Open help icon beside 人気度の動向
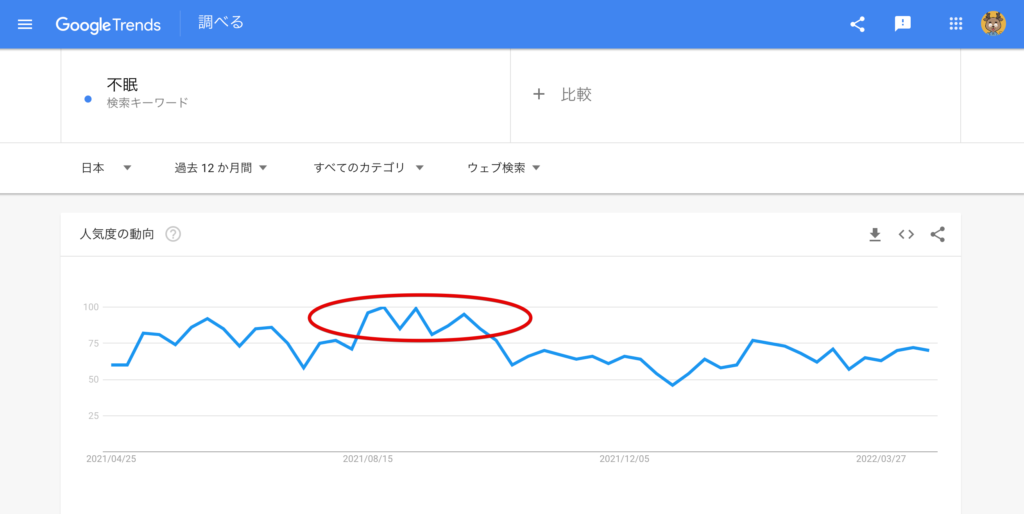This screenshot has width=1024, height=514. tap(173, 234)
